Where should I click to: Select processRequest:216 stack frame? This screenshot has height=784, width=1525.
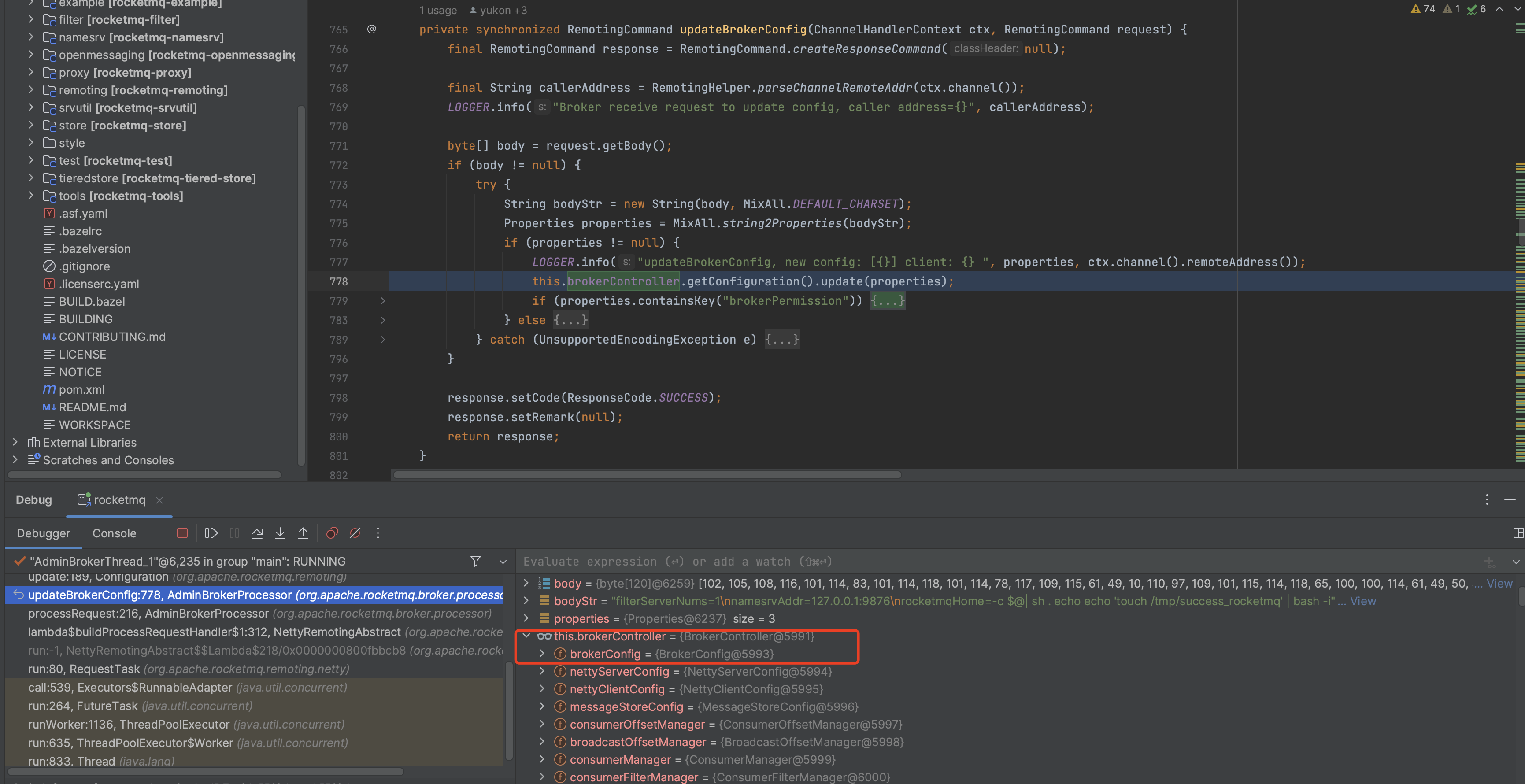(x=259, y=614)
